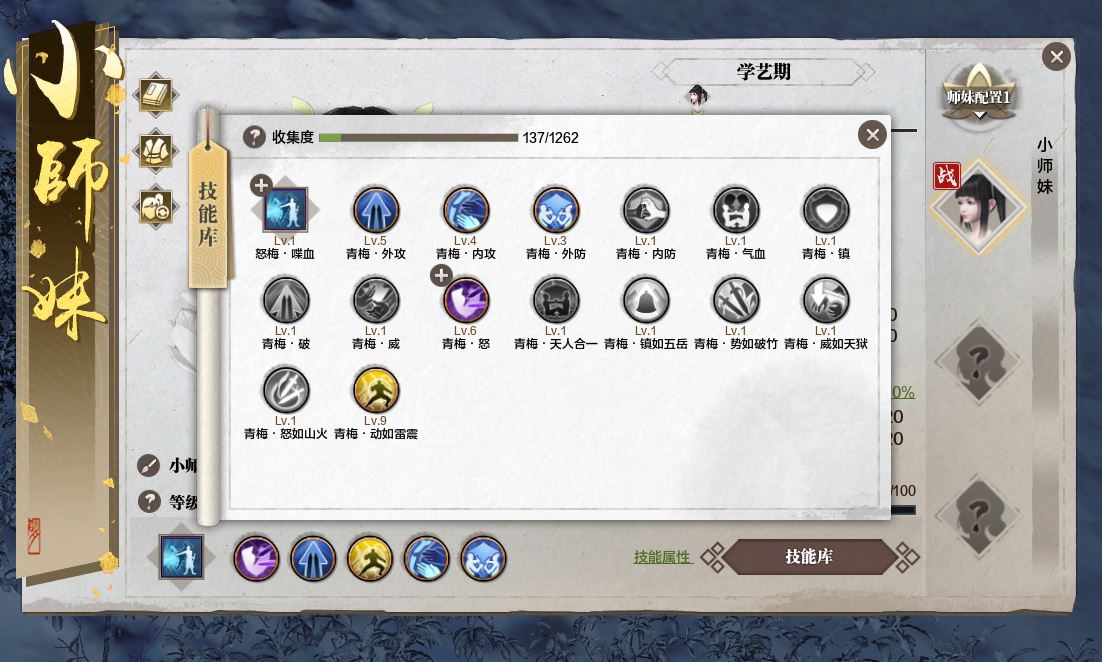Viewport: 1102px width, 662px height.
Task: Select the 青梅·天人合一 skill icon
Action: pos(555,299)
